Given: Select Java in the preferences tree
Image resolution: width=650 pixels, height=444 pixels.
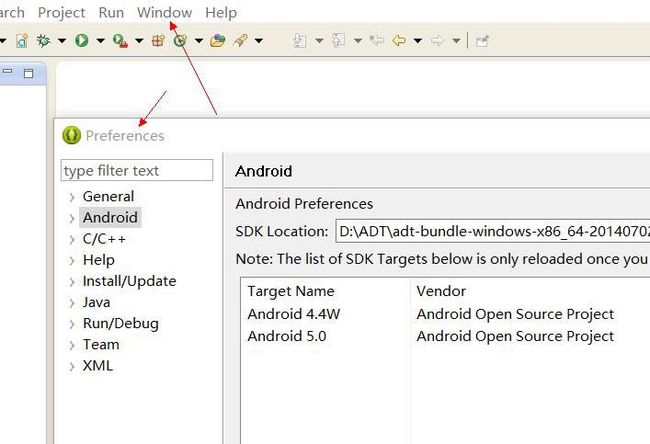Looking at the screenshot, I should pyautogui.click(x=96, y=302).
